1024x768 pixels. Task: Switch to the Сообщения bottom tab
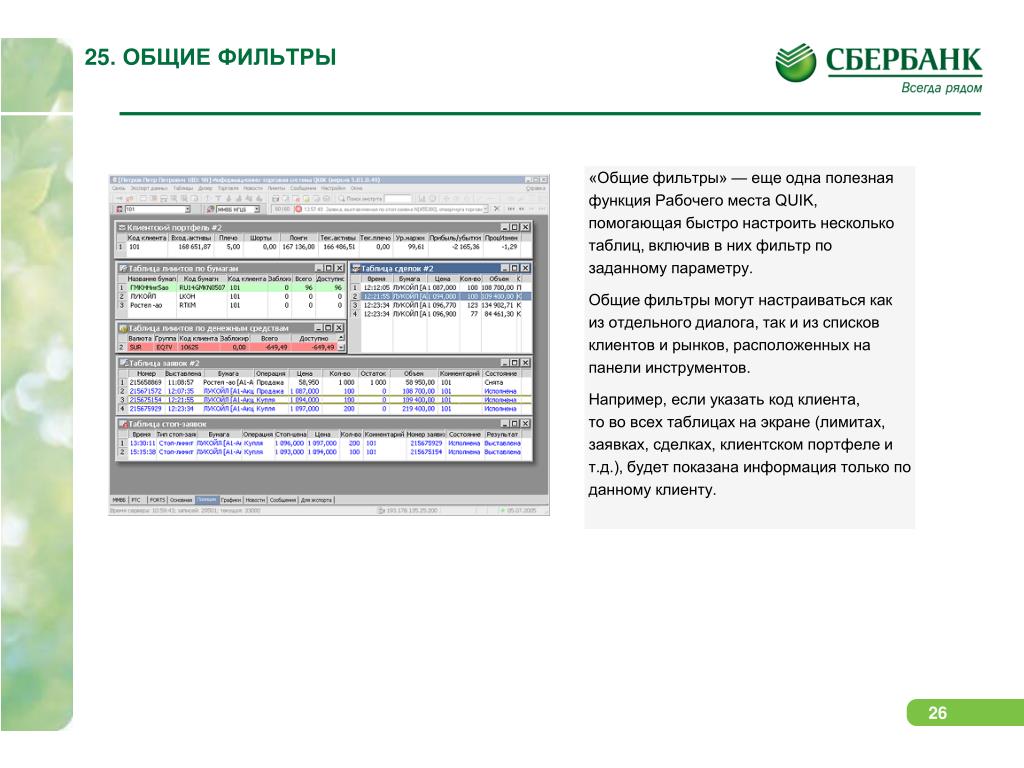pyautogui.click(x=283, y=500)
